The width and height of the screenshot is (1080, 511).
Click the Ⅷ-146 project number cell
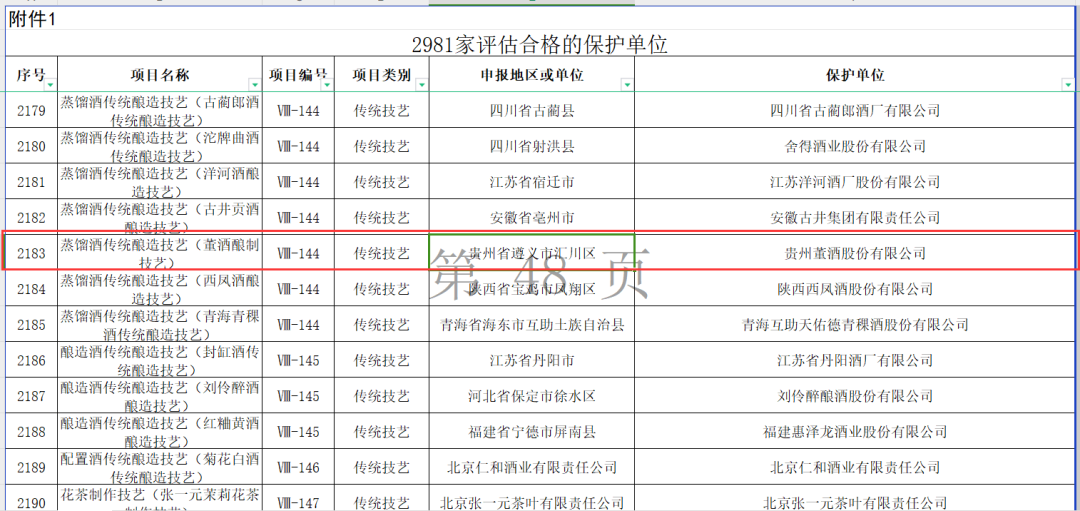(x=298, y=468)
